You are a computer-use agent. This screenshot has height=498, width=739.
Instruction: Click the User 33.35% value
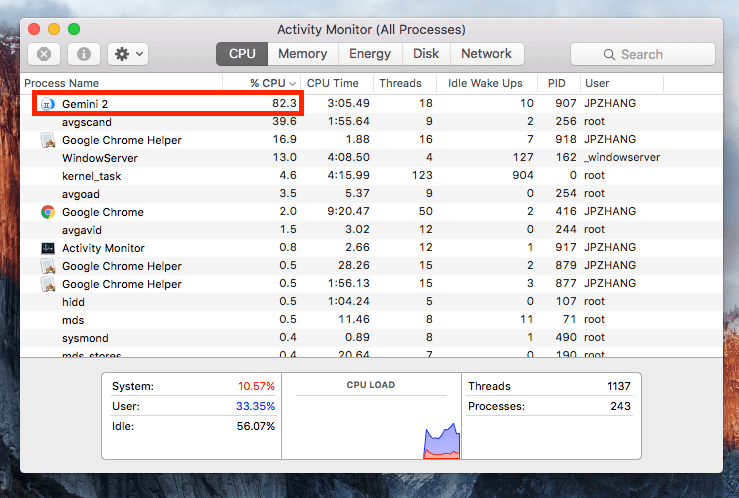tap(255, 406)
